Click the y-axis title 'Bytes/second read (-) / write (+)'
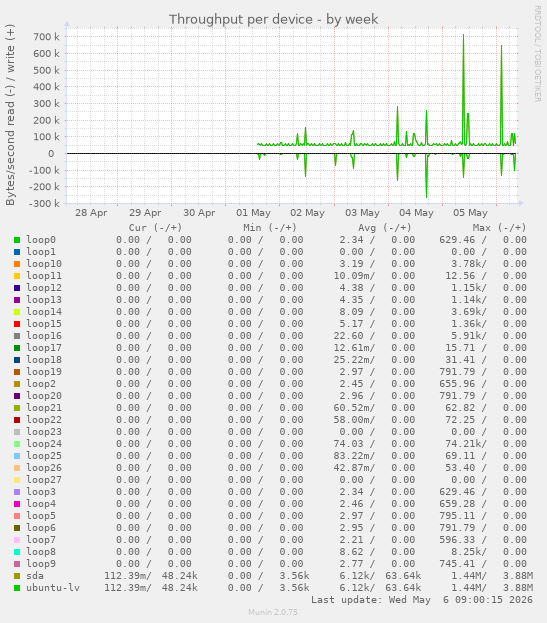Viewport: 547px width, 623px height. (10, 115)
